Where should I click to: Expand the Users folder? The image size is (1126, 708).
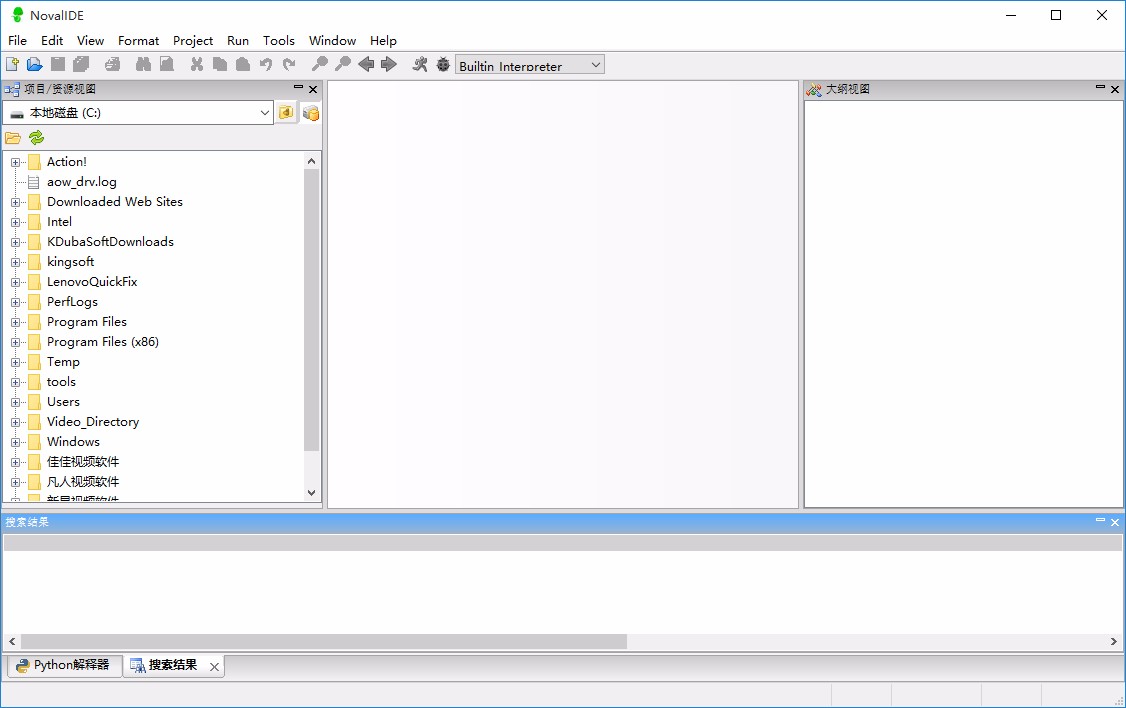pyautogui.click(x=15, y=402)
